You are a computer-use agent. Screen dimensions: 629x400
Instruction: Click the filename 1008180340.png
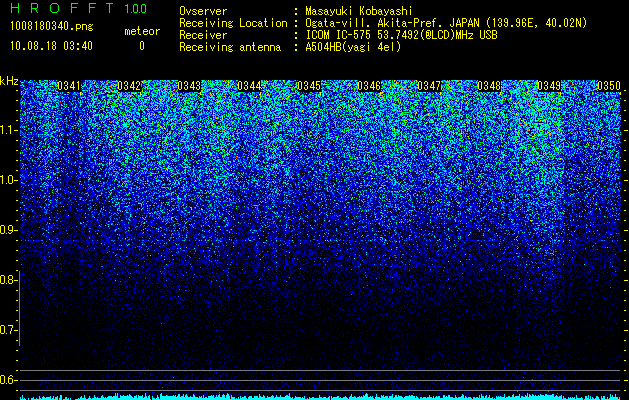pyautogui.click(x=51, y=27)
